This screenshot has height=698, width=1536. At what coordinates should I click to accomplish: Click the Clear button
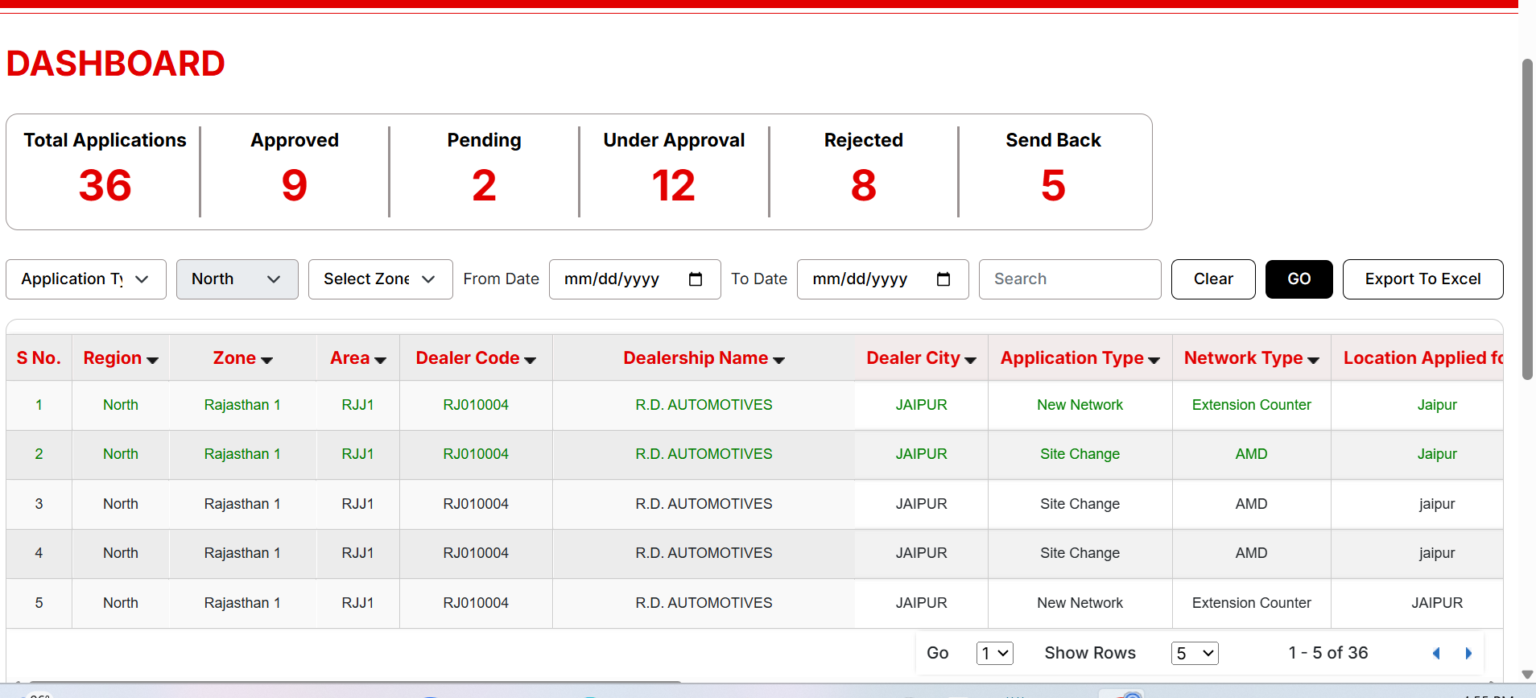click(x=1213, y=279)
